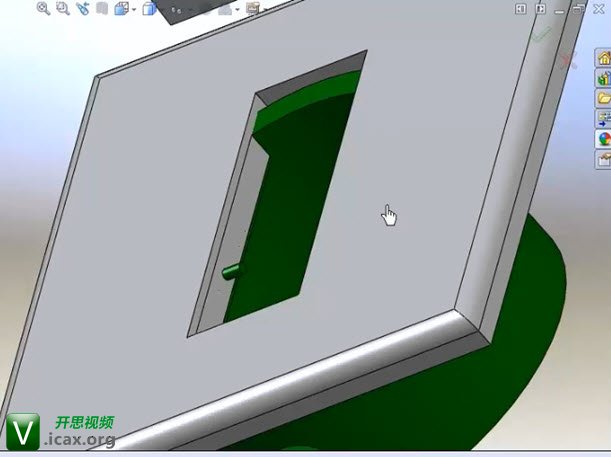Click the Zoom to Fit icon

pos(43,8)
